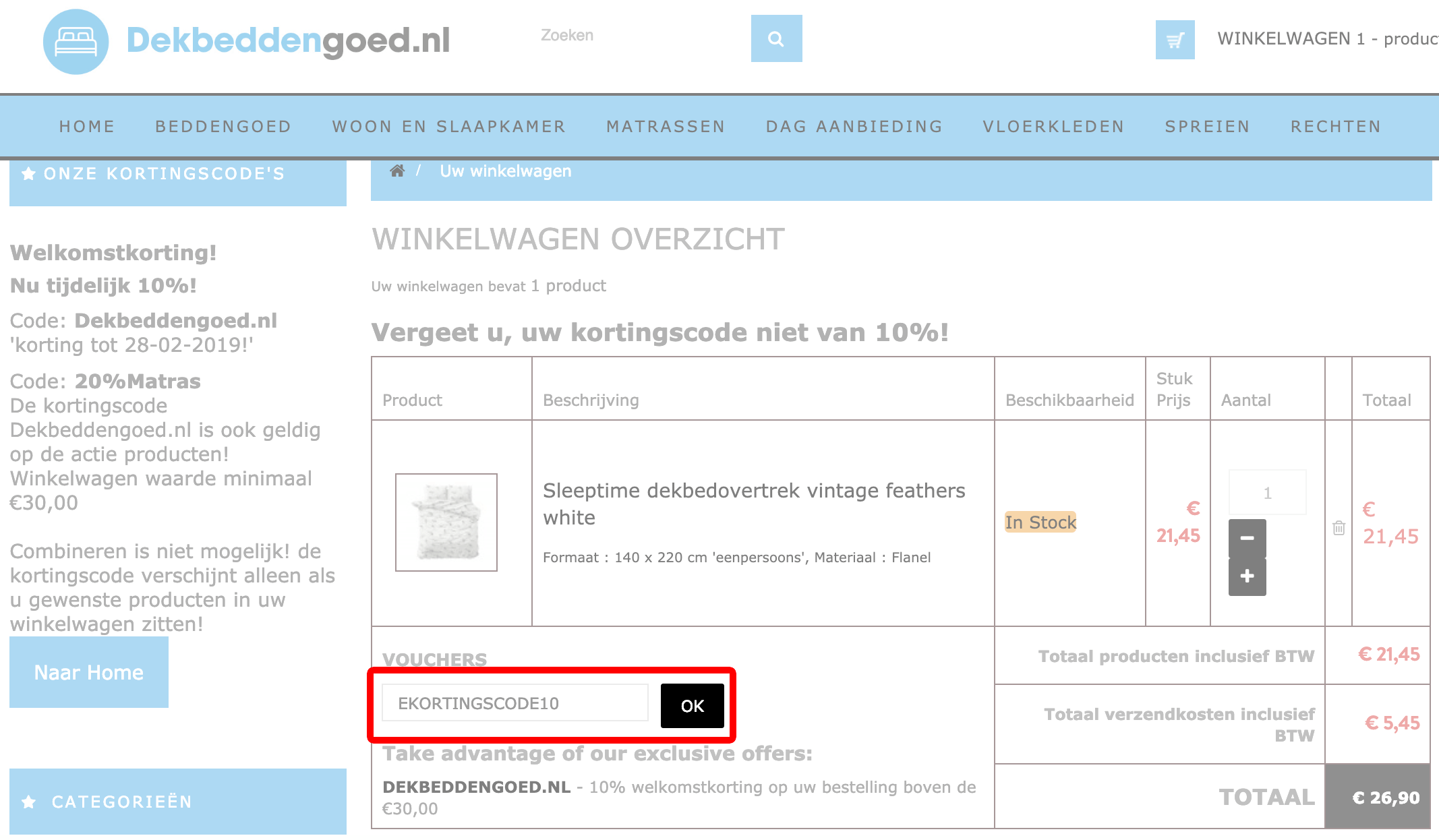Open the WOON EN SLAAPKAMER menu
The height and width of the screenshot is (840, 1439).
coord(449,127)
